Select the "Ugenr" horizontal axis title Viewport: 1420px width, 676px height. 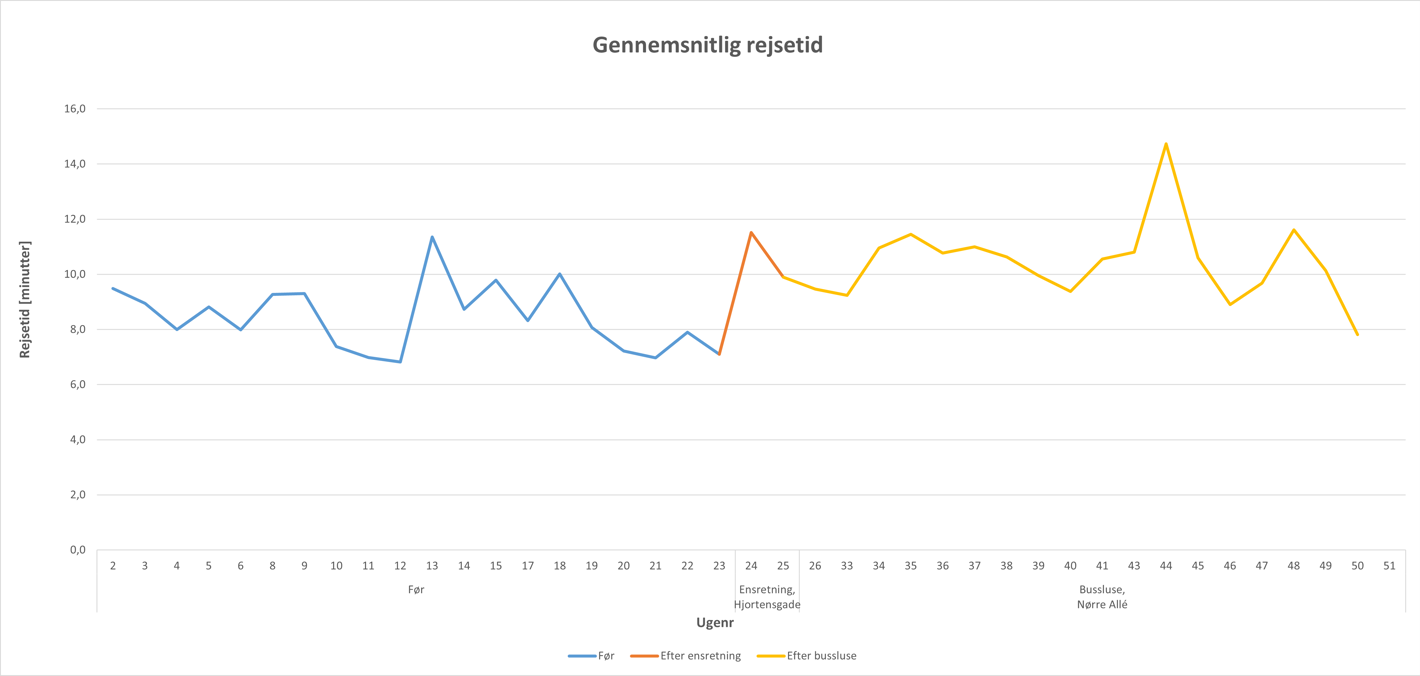pyautogui.click(x=715, y=622)
